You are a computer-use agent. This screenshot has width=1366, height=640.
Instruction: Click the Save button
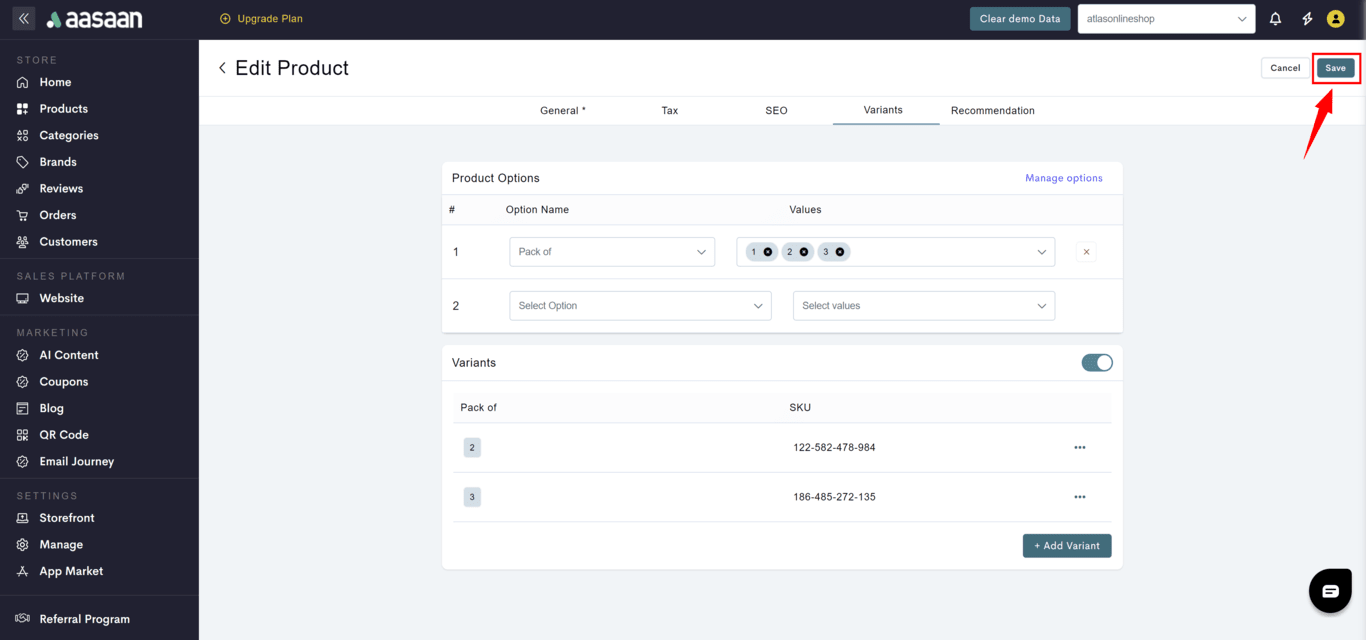point(1335,68)
